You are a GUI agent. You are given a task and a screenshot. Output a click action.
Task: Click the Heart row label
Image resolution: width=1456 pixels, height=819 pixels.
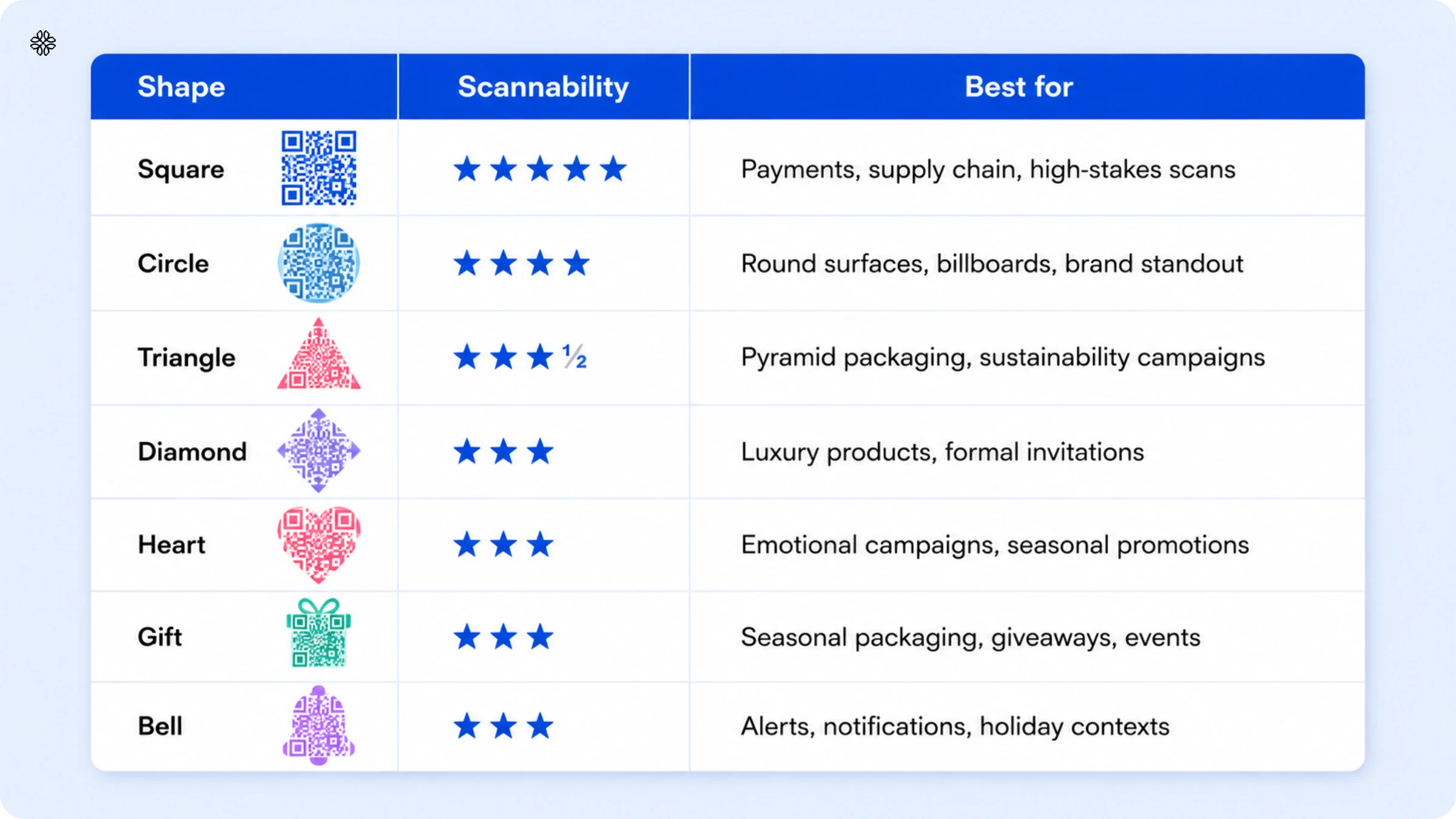click(172, 545)
